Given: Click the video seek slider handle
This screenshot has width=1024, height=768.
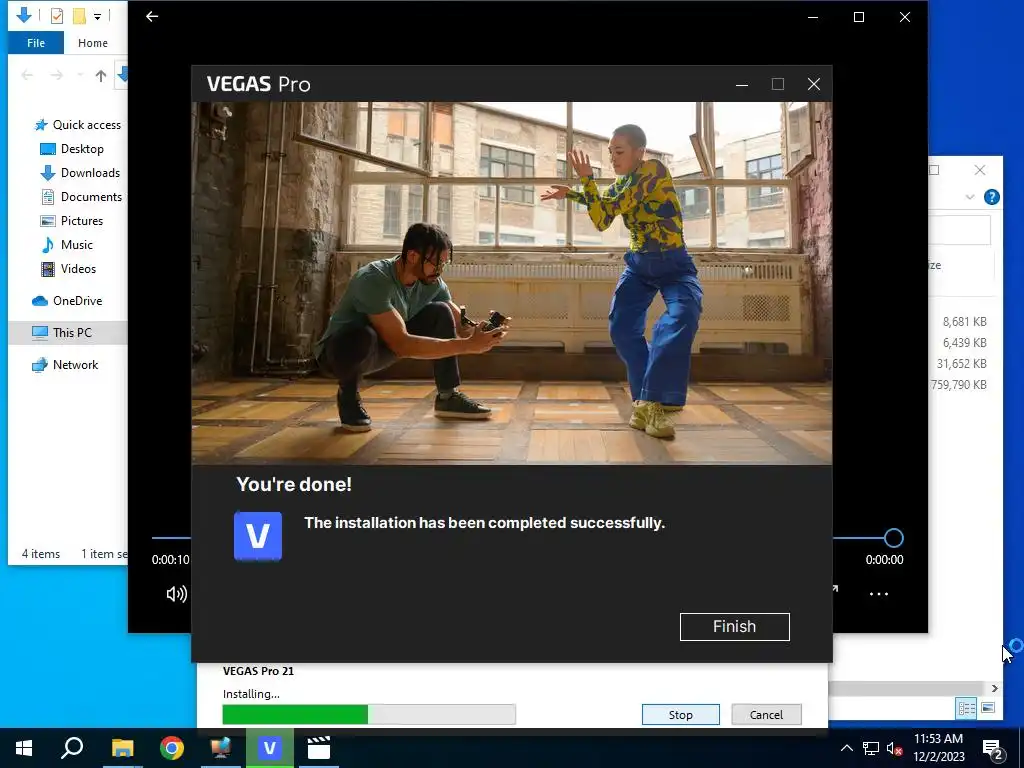Looking at the screenshot, I should coord(893,538).
